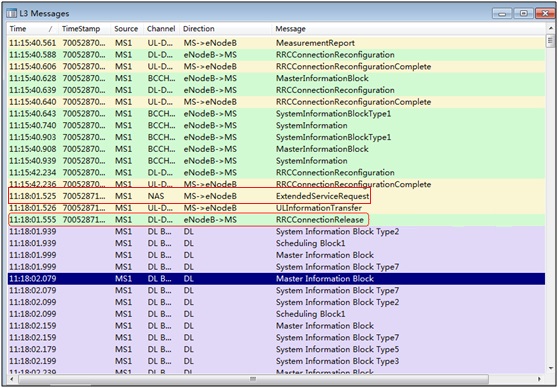Click the vertical scrollbar thumb
559x388 pixels.
coord(550,41)
